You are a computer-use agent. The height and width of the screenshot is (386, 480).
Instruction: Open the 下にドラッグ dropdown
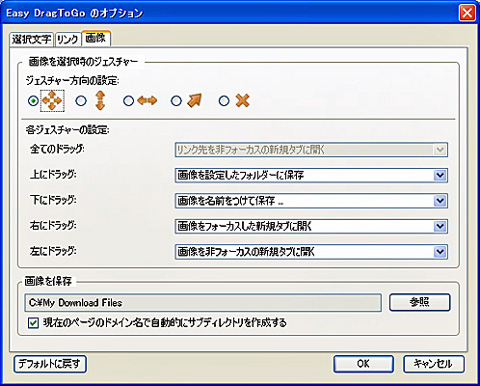pyautogui.click(x=311, y=201)
